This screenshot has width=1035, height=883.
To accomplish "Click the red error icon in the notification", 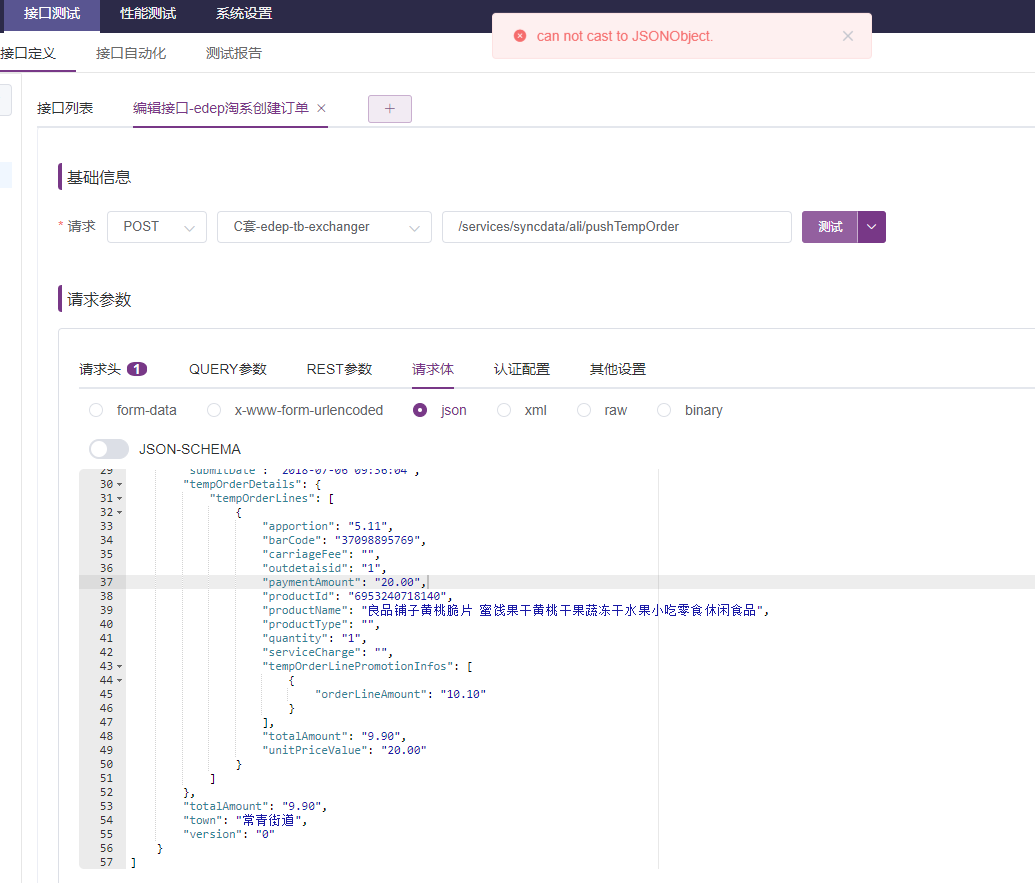I will (520, 36).
